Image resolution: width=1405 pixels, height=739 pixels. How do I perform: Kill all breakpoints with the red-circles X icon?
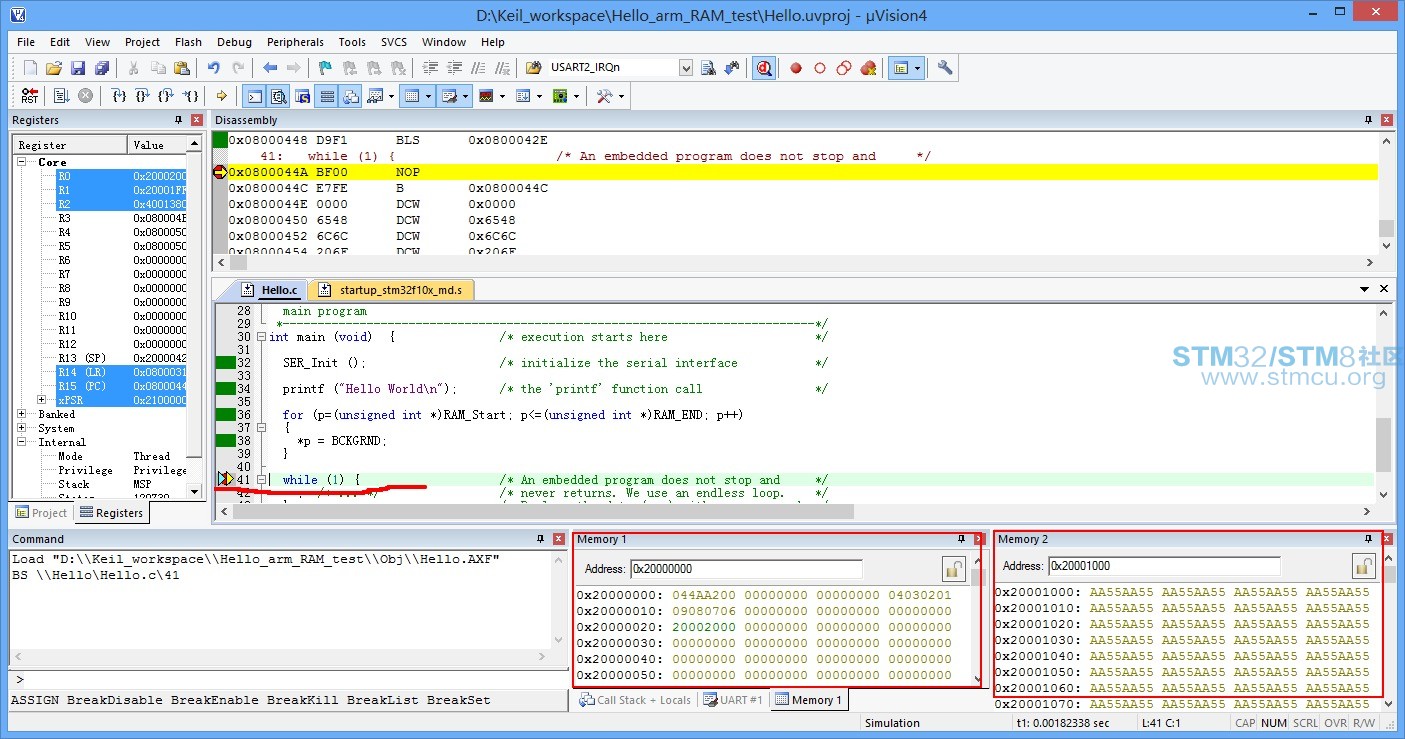click(x=868, y=68)
